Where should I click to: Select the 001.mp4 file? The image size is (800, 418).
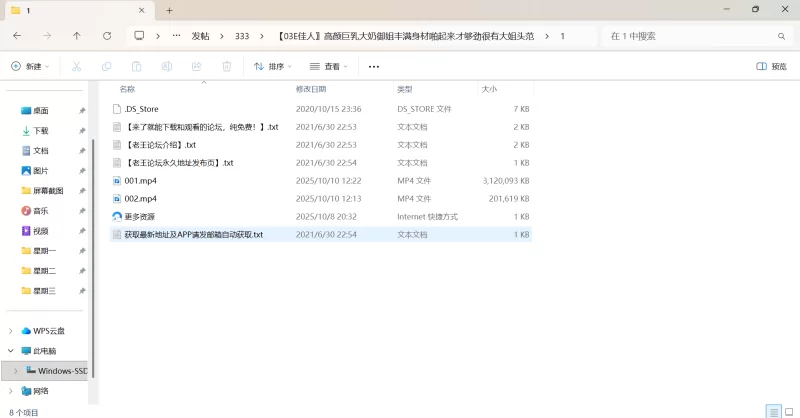140,181
